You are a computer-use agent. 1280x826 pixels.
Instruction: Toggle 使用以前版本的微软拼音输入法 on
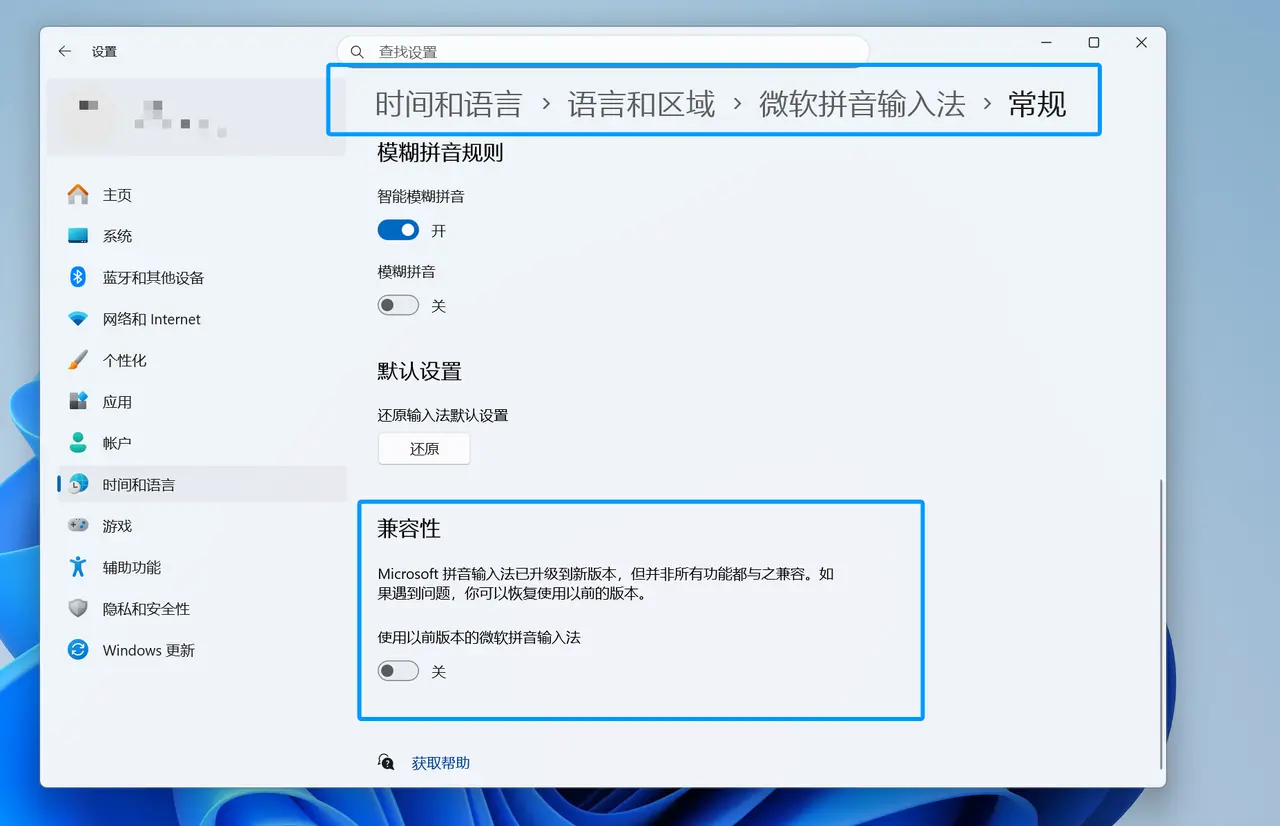pyautogui.click(x=398, y=671)
